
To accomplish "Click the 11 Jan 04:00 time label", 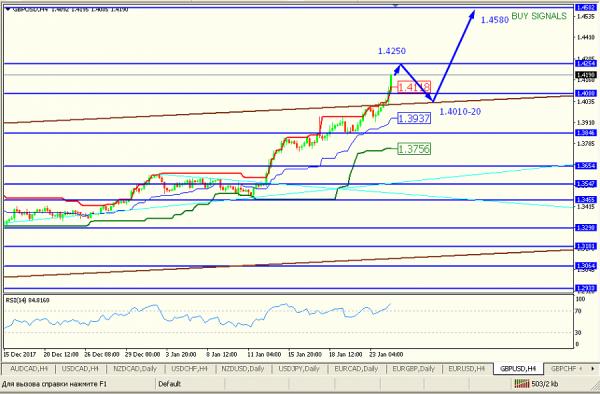I will click(x=264, y=355).
